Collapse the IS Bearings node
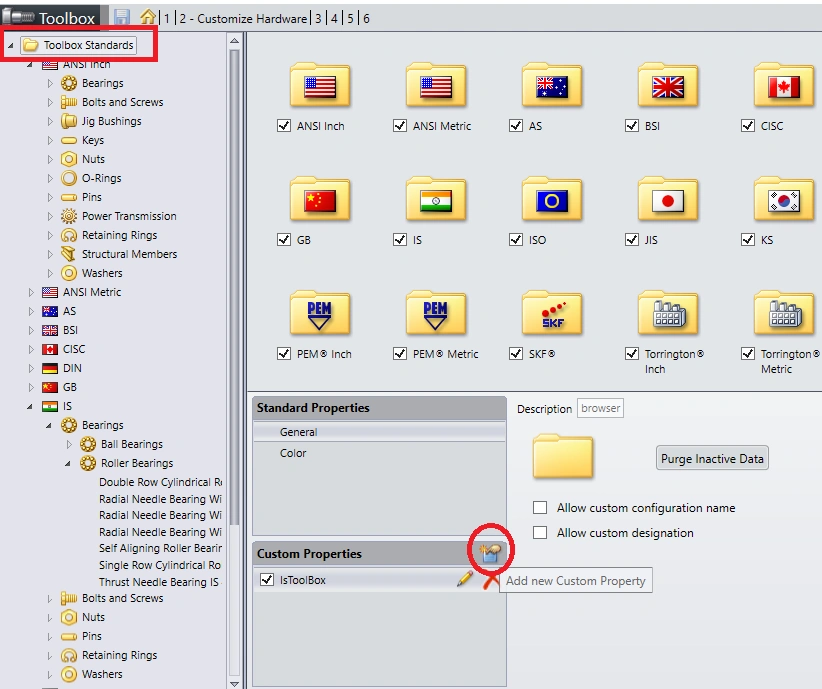Screen dimensions: 822x689 click(x=49, y=425)
